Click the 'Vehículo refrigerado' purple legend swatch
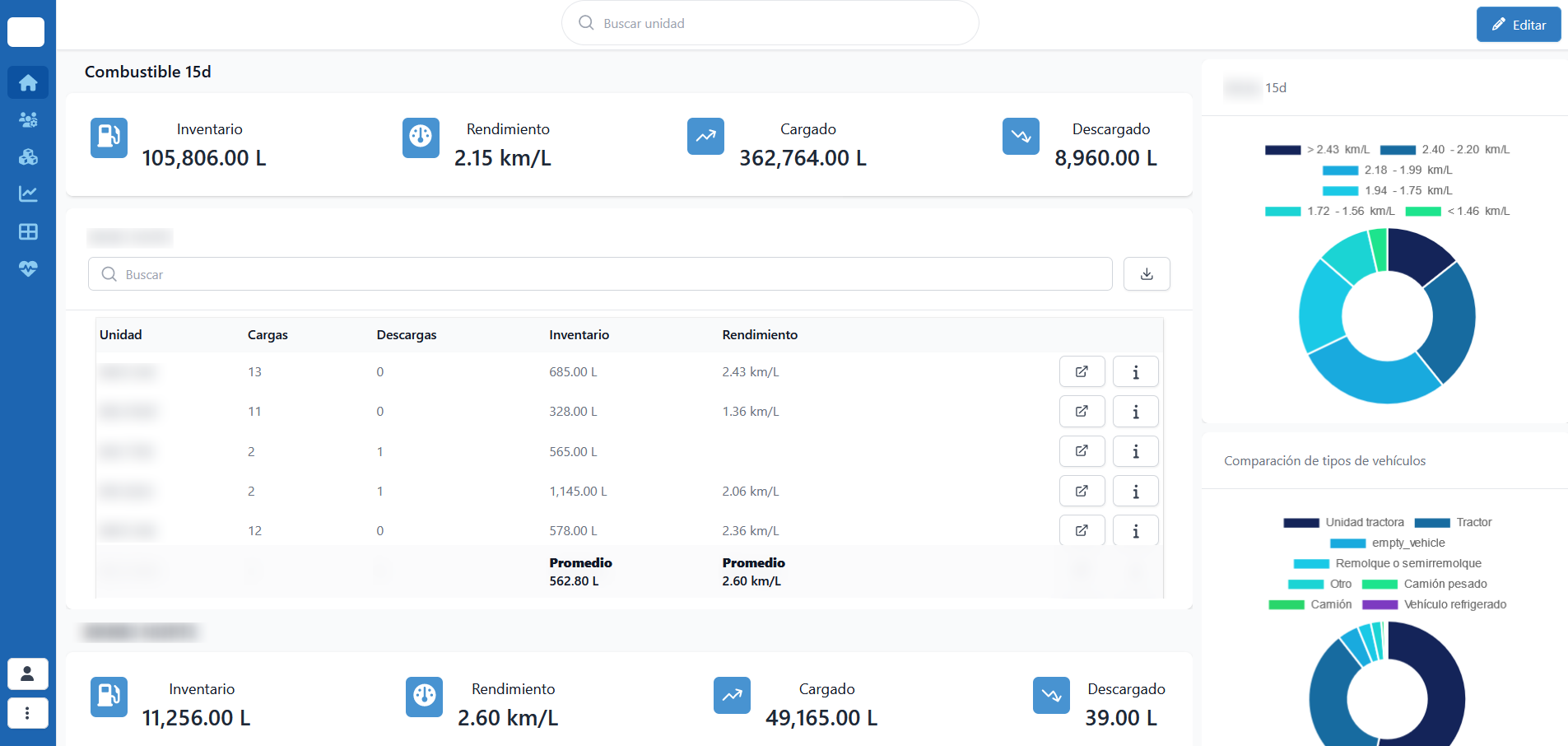Viewport: 1568px width, 746px height. tap(1380, 605)
